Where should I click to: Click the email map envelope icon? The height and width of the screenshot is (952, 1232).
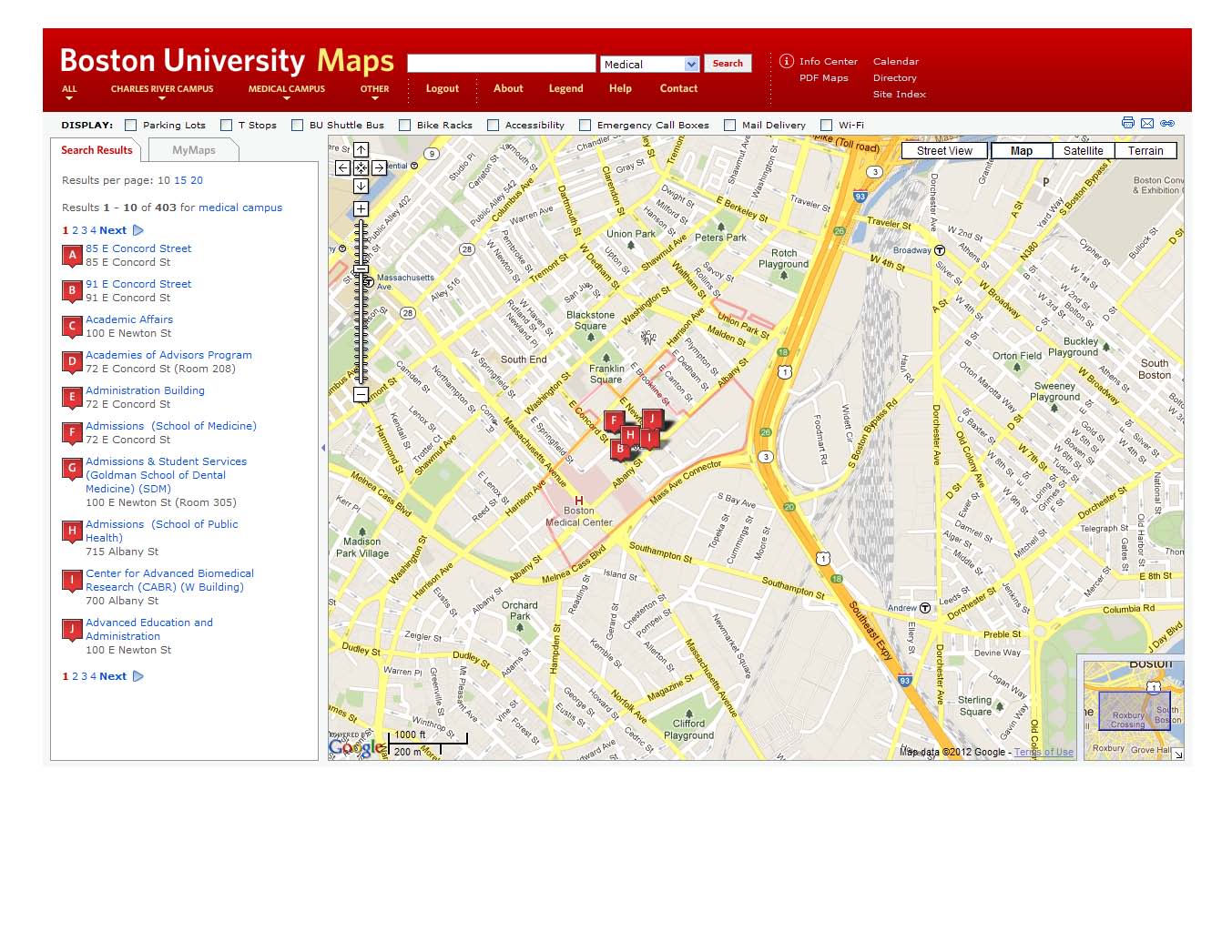tap(1147, 123)
